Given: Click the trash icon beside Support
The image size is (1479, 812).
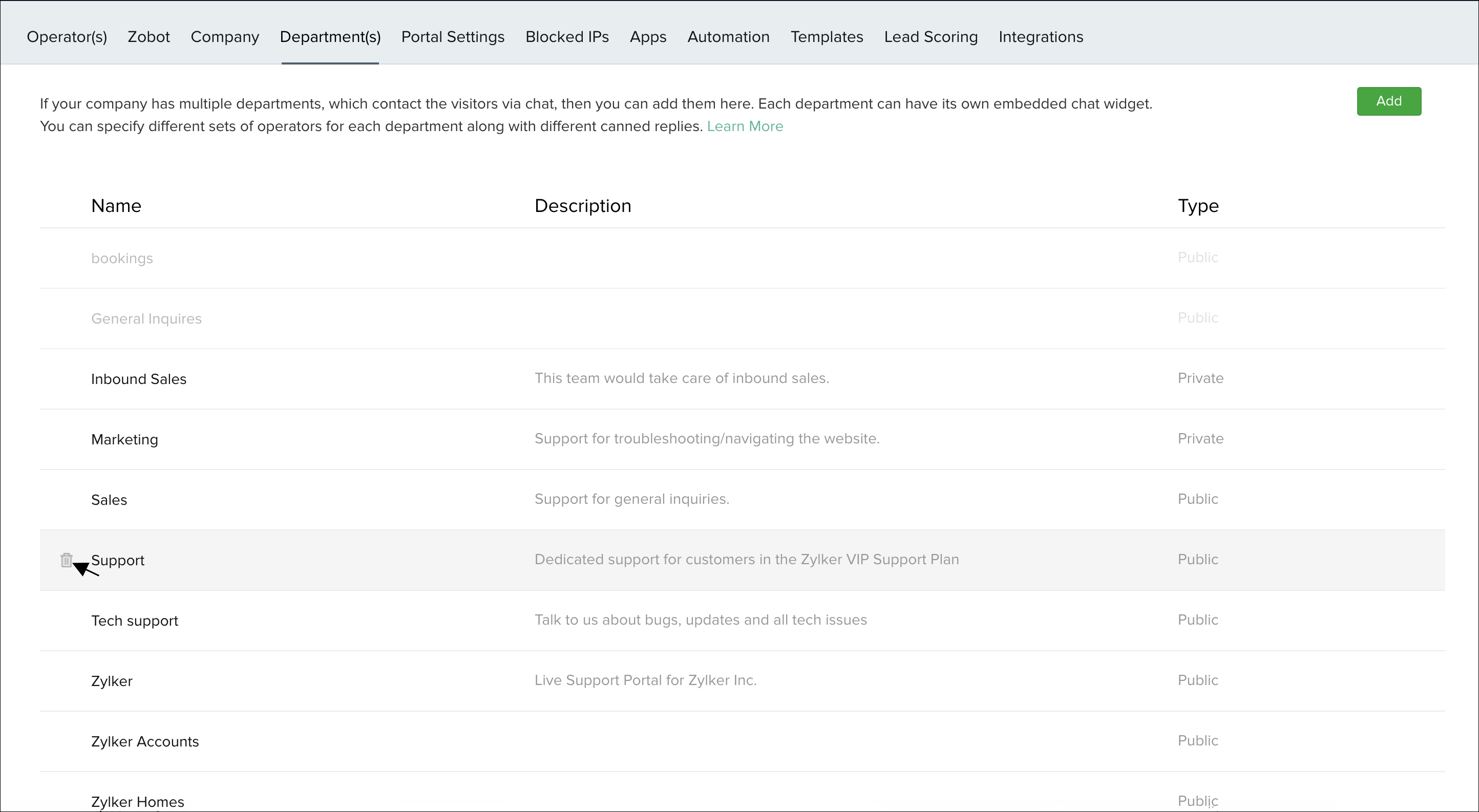Looking at the screenshot, I should (66, 560).
